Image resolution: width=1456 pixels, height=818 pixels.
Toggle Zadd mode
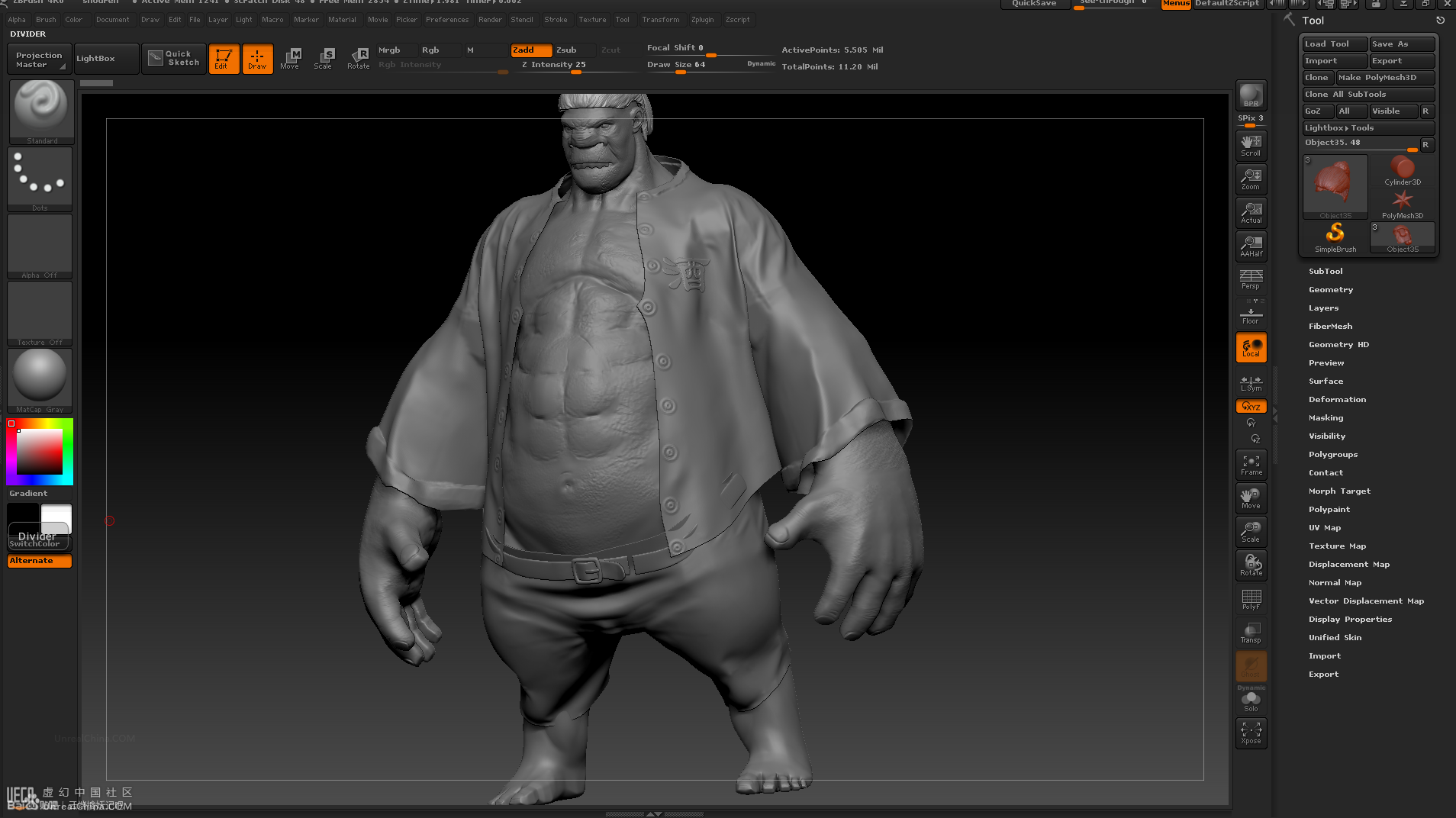(x=531, y=50)
